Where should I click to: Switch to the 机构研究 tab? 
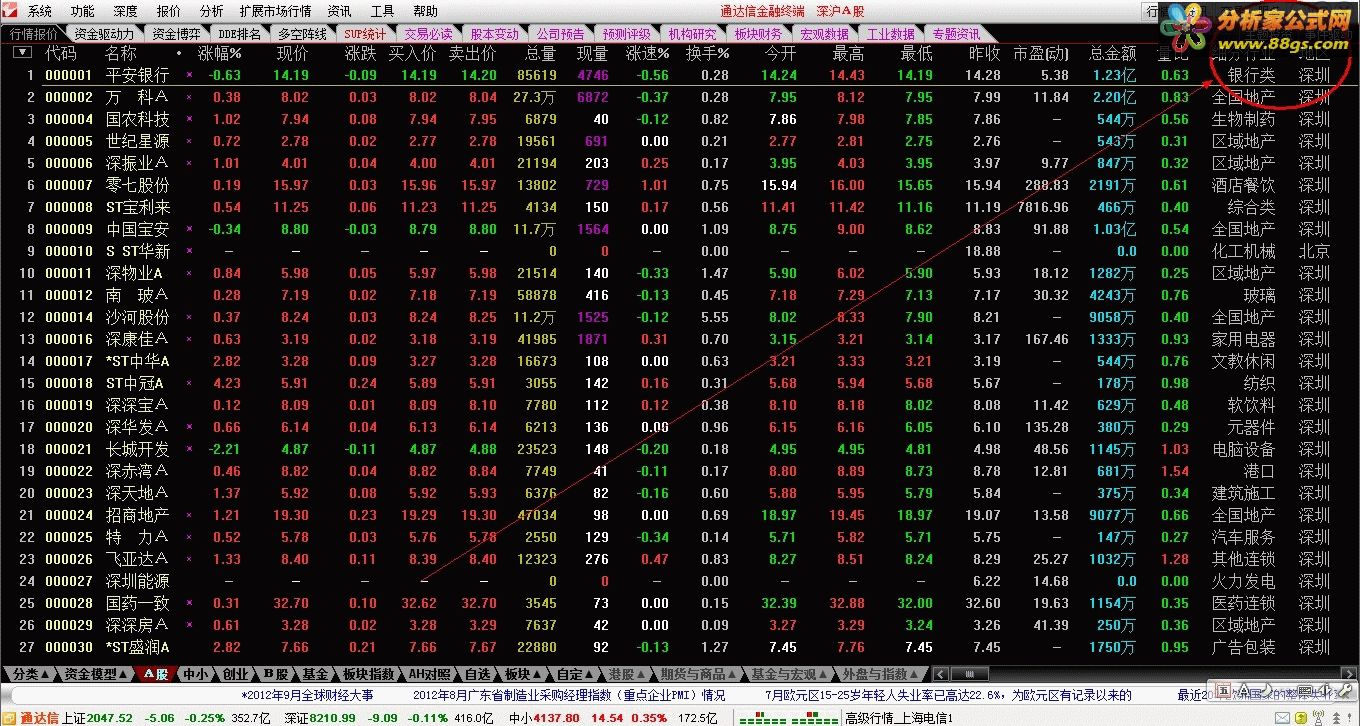pyautogui.click(x=692, y=33)
